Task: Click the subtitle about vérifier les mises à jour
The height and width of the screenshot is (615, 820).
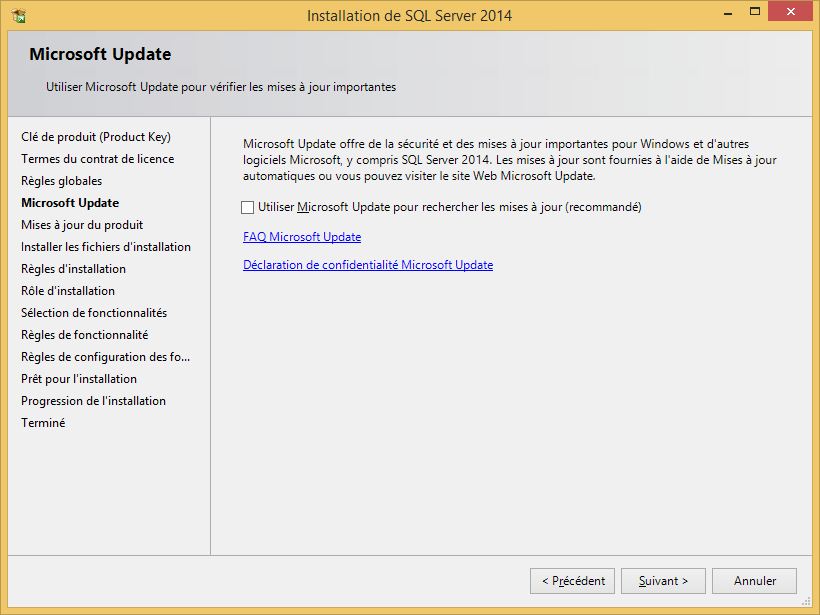Action: coord(221,87)
